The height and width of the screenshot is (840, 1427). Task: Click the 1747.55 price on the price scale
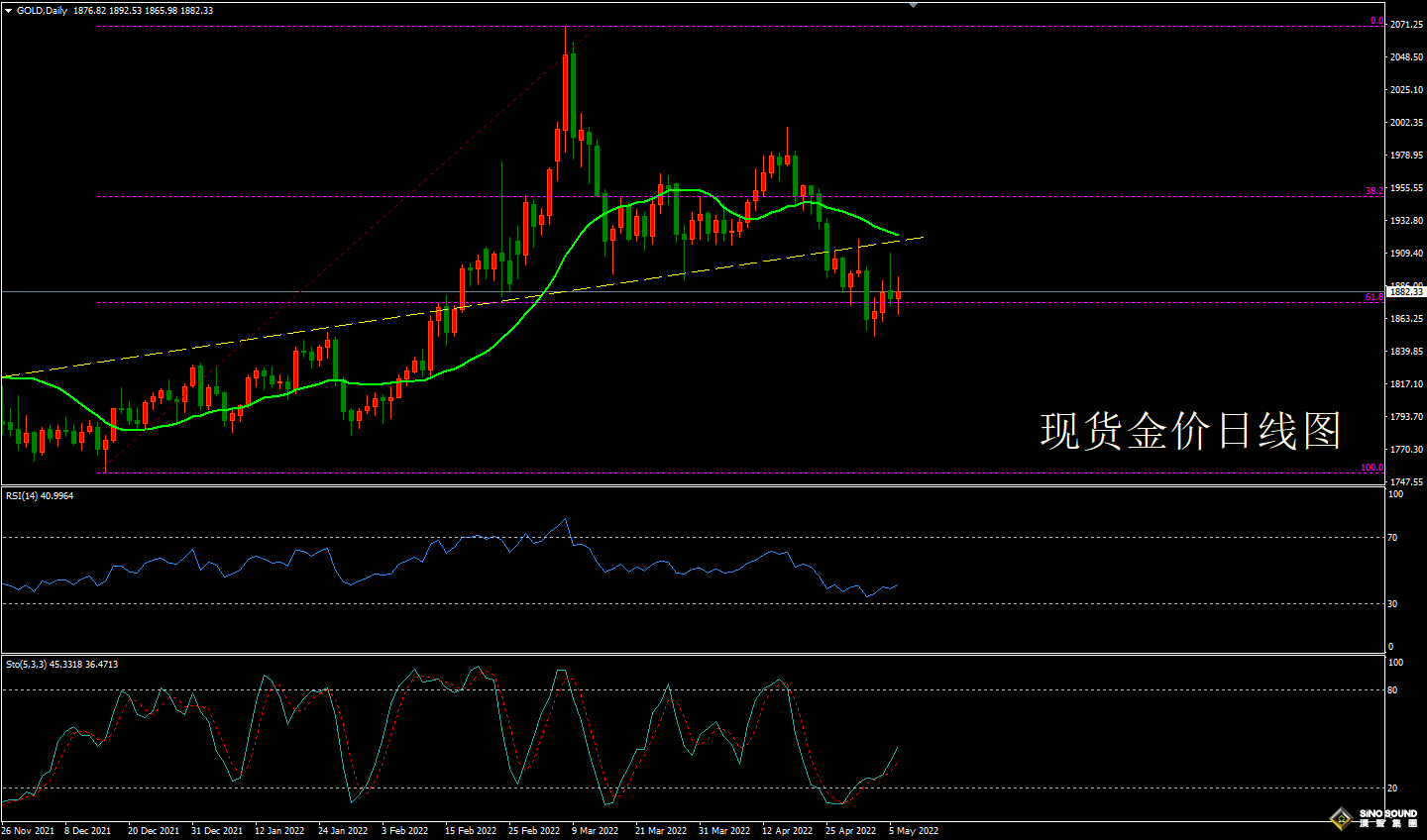coord(1406,482)
